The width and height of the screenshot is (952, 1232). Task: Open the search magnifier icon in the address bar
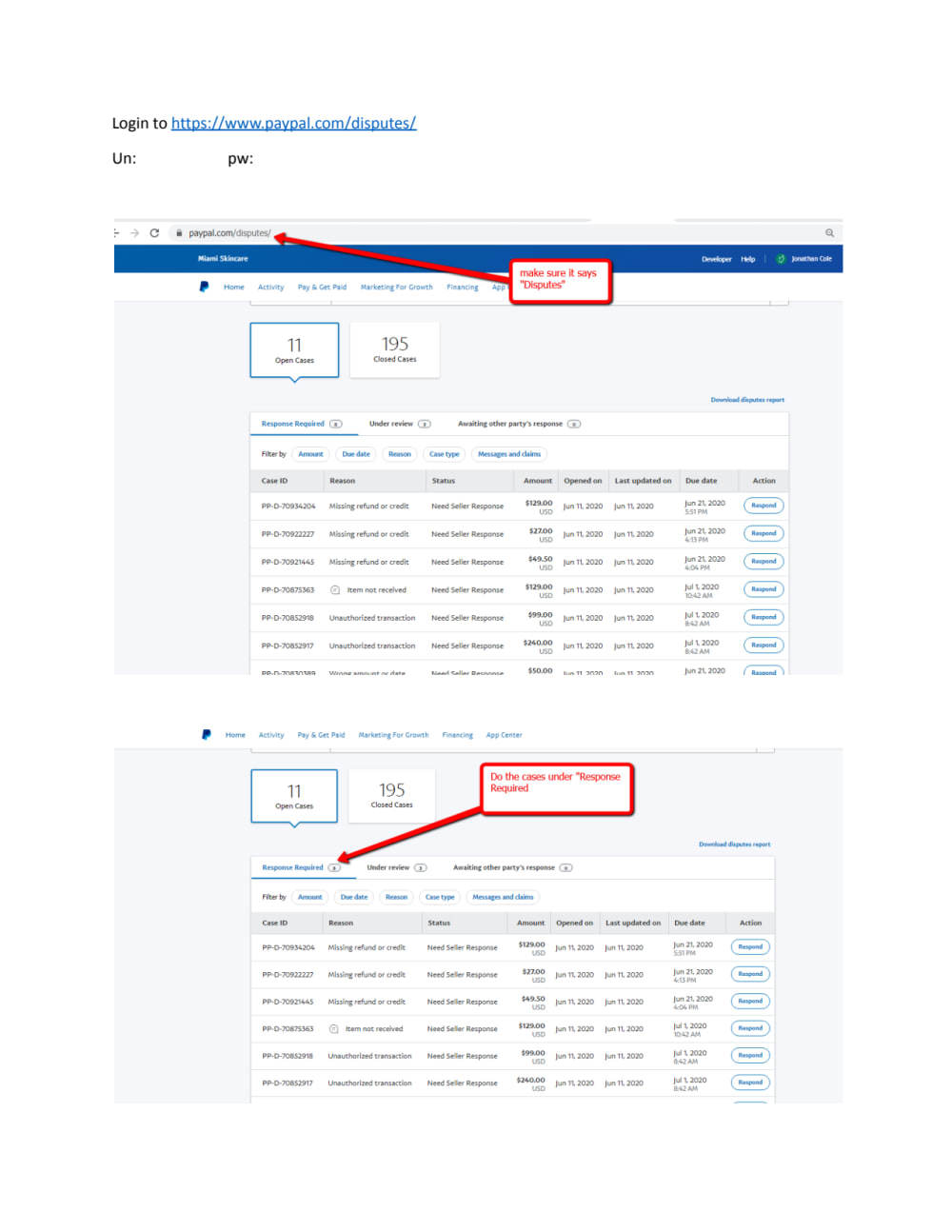click(x=829, y=232)
